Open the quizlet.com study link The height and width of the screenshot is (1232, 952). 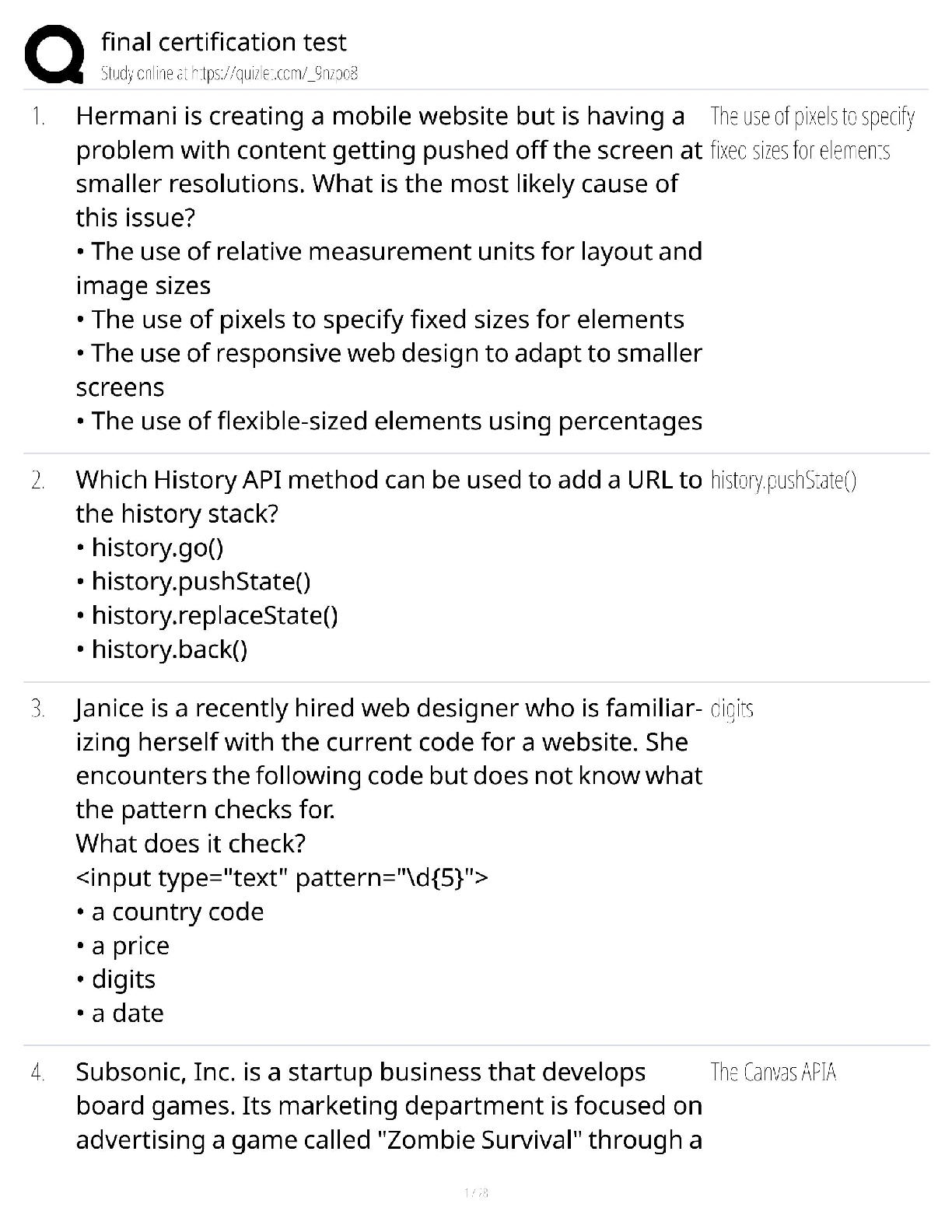click(229, 74)
